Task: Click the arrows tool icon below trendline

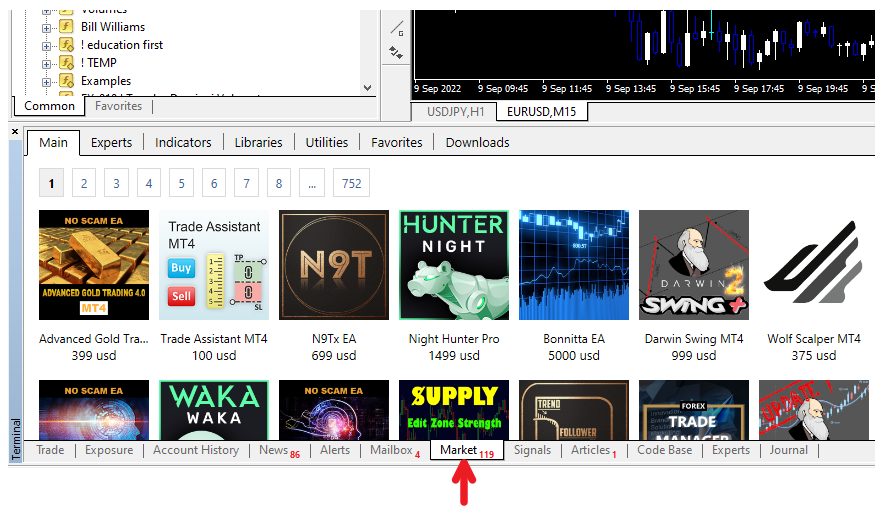Action: click(396, 53)
